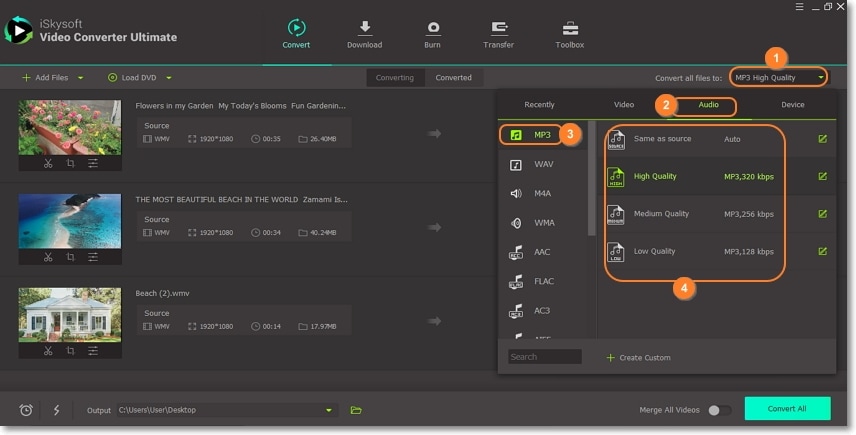Image resolution: width=856 pixels, height=435 pixels.
Task: Click the trim scissors icon for Beach (2).wmv
Action: [48, 351]
